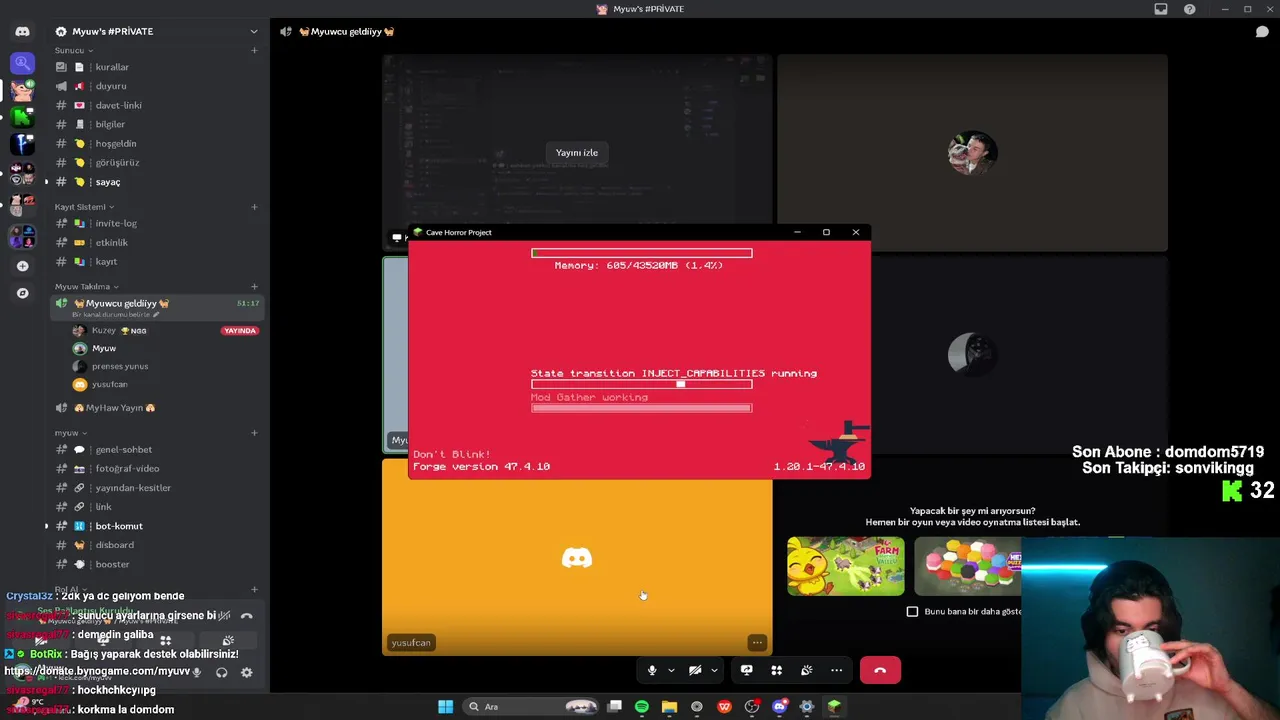Open the duyuru announcement channel
The width and height of the screenshot is (1280, 720).
155,86
